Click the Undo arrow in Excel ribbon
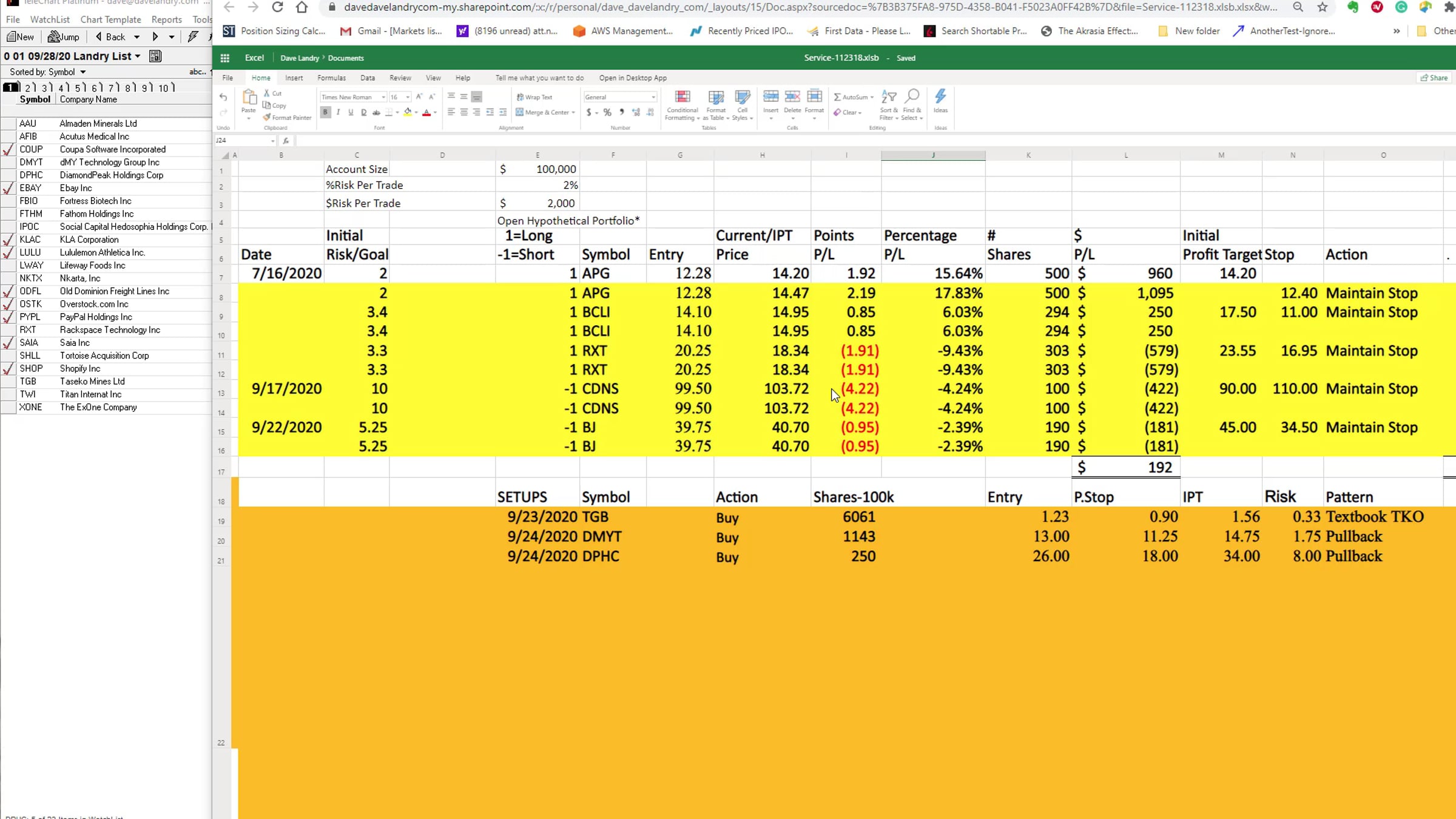Viewport: 1456px width, 819px height. [223, 97]
